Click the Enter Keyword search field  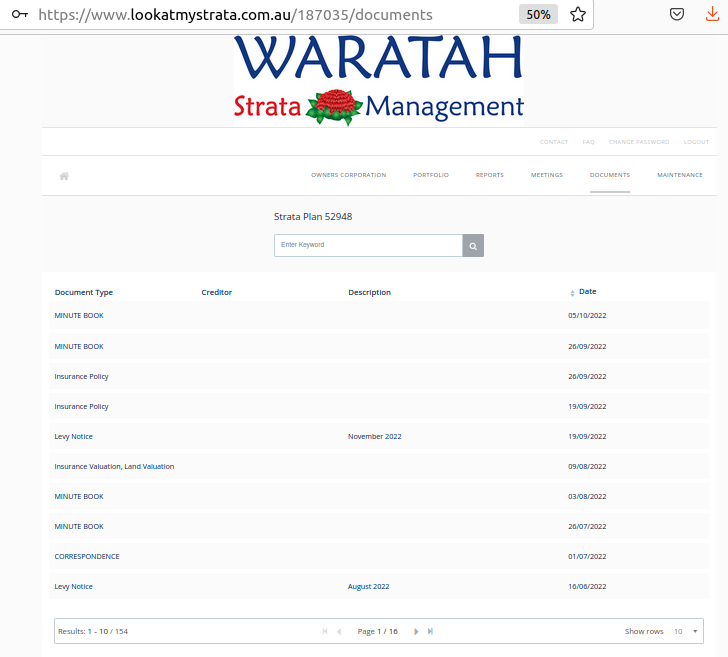368,245
